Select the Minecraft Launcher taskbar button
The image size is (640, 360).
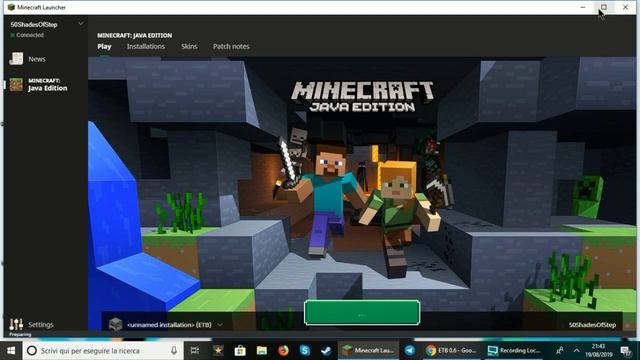pos(369,351)
